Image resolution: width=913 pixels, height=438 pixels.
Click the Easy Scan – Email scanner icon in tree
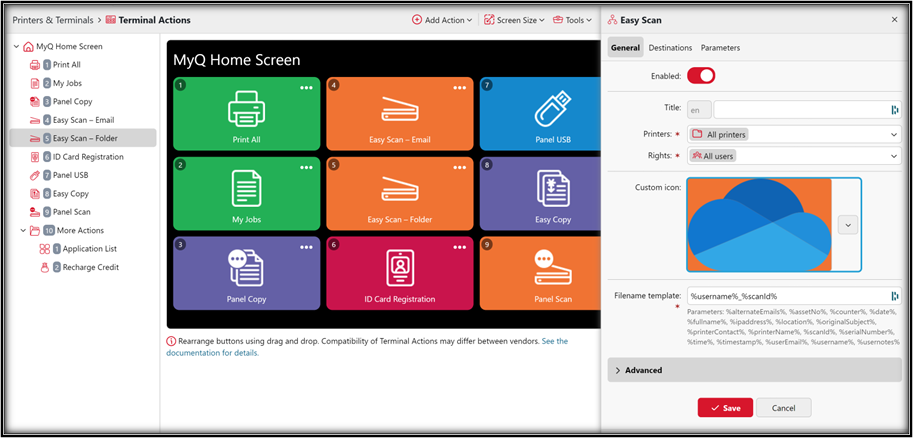(x=35, y=120)
